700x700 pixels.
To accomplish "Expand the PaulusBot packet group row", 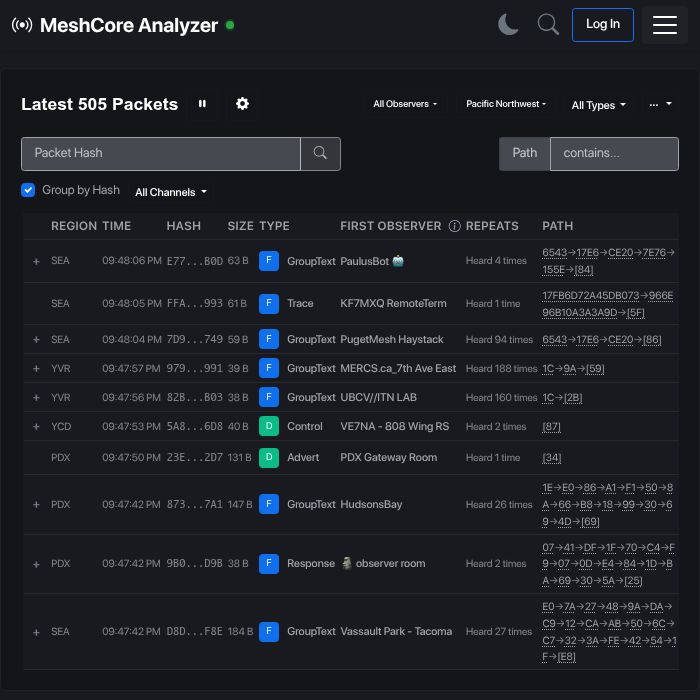I will [37, 261].
